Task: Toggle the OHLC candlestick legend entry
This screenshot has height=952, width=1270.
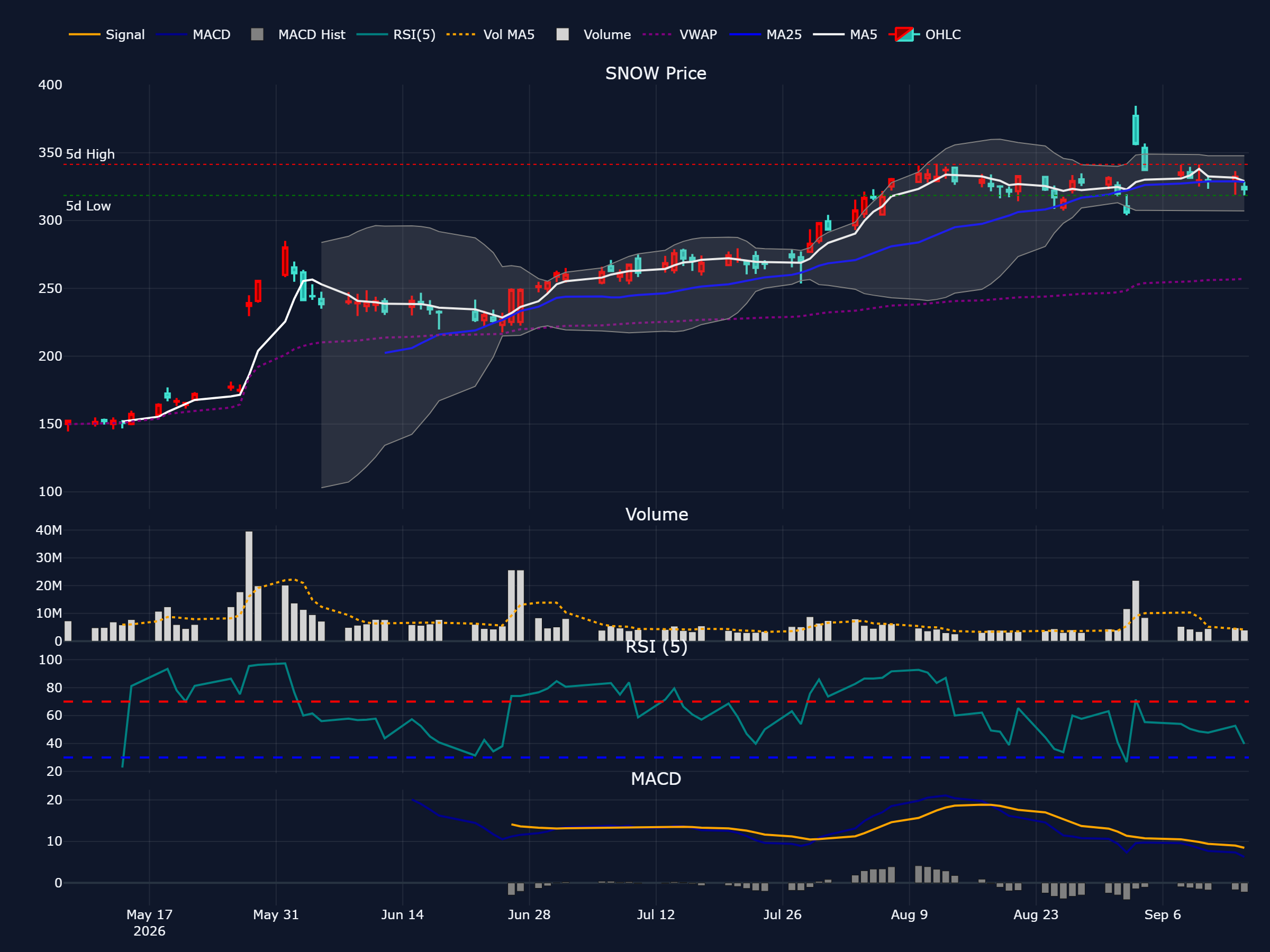Action: [925, 34]
